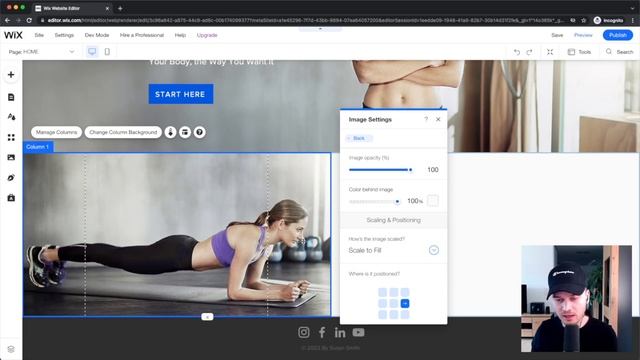Open the Tools panel

click(579, 52)
